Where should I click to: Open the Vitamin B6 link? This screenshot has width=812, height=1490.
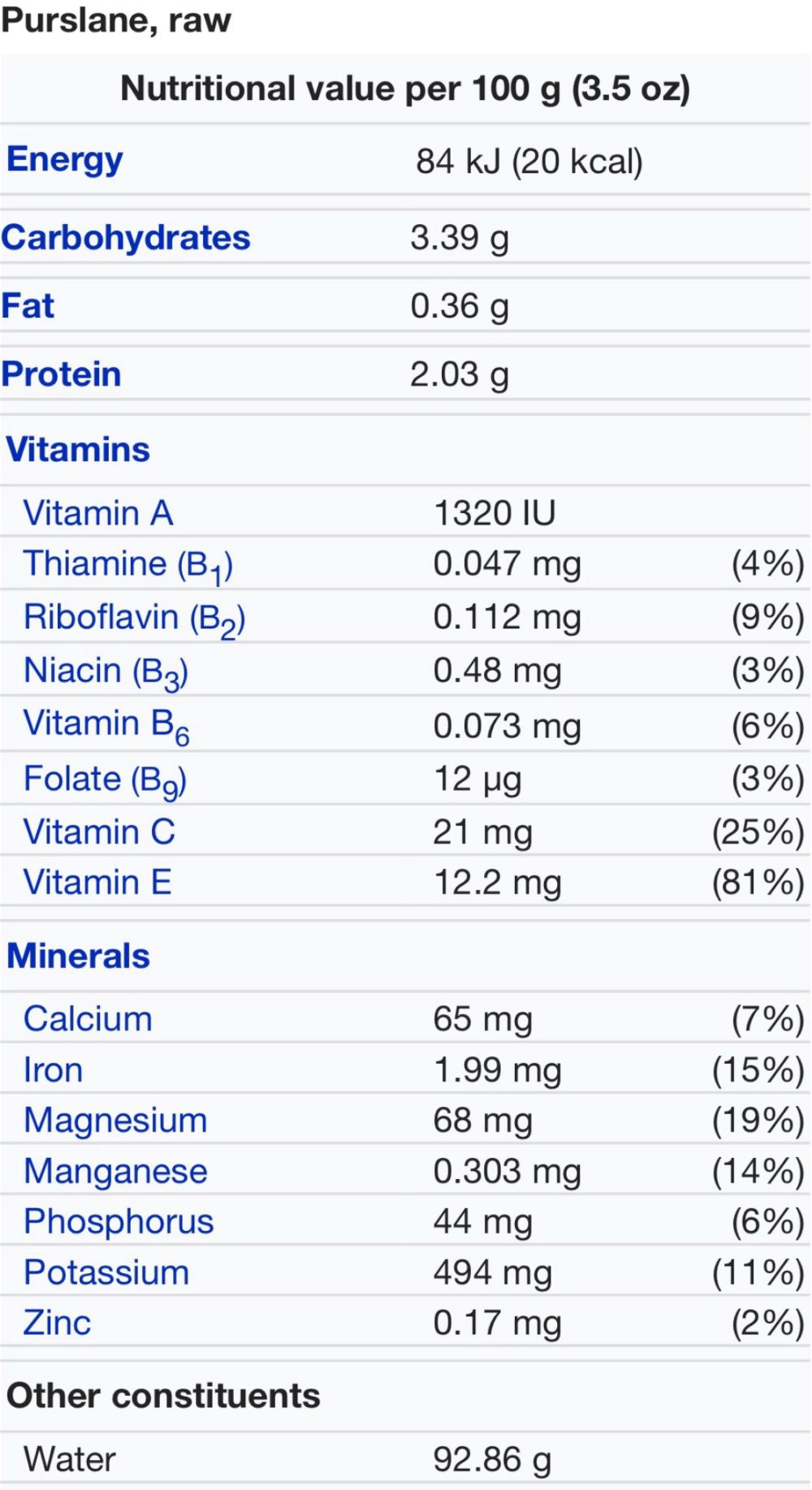pos(106,726)
